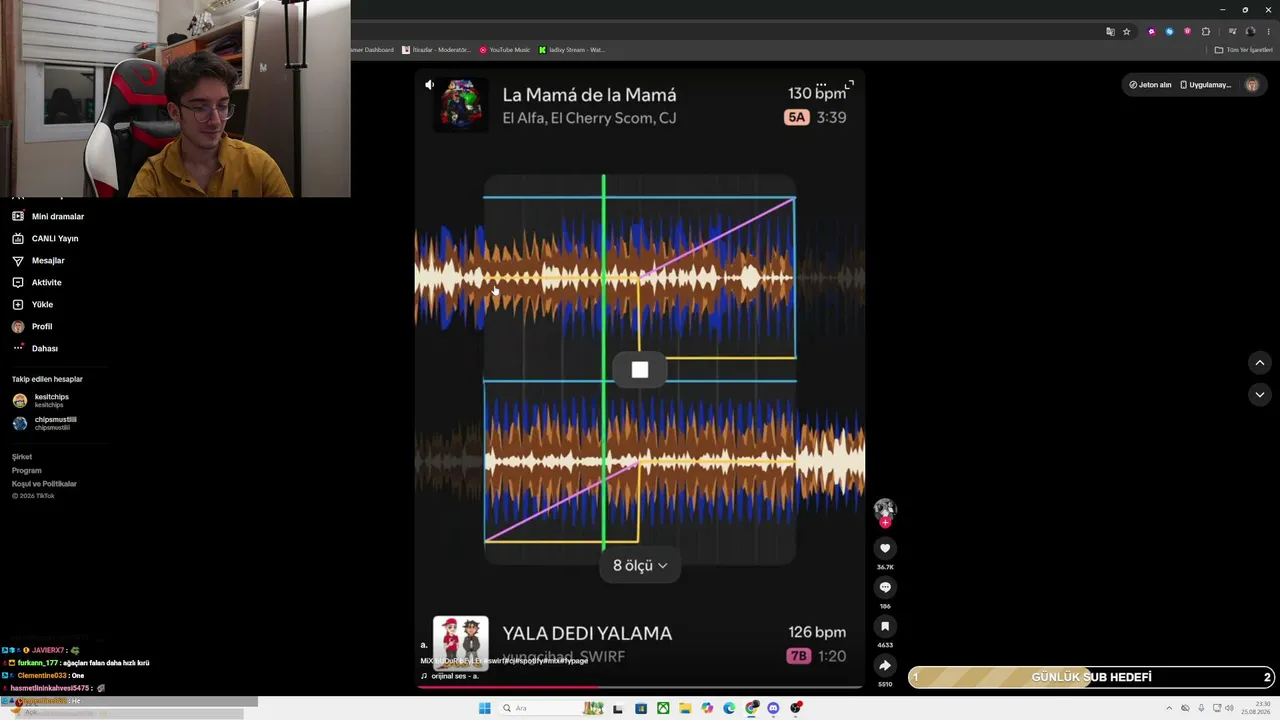
Task: Open the Xbox app from the taskbar
Action: tap(663, 708)
